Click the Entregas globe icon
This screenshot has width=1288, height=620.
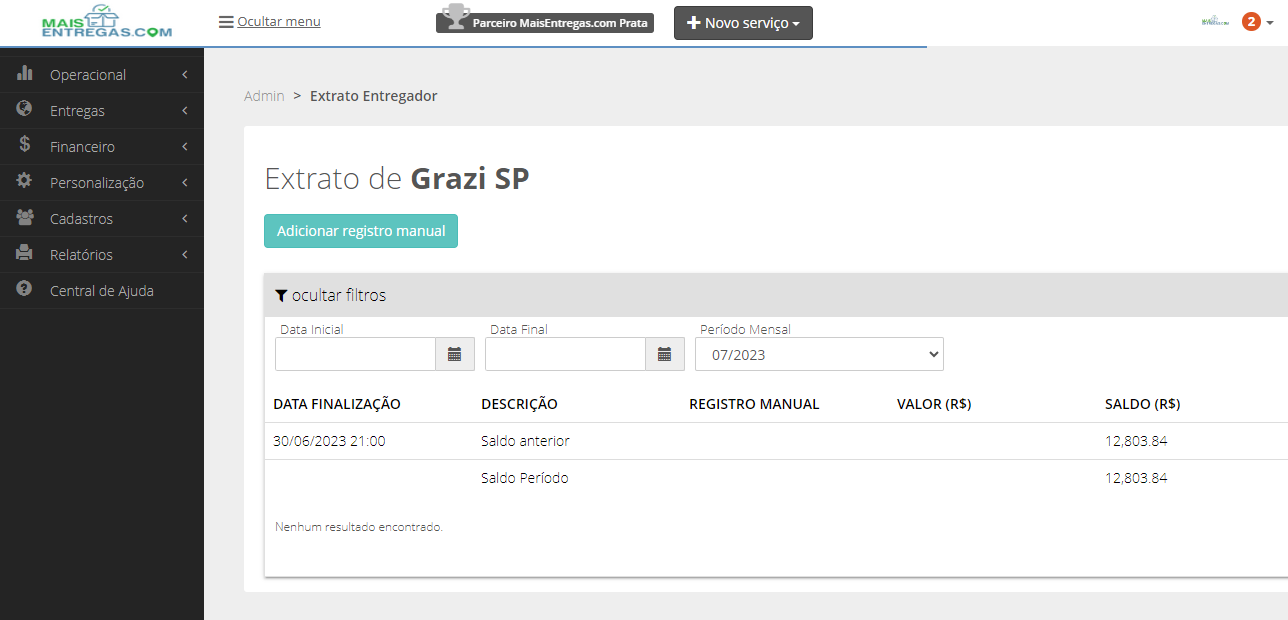pos(25,109)
